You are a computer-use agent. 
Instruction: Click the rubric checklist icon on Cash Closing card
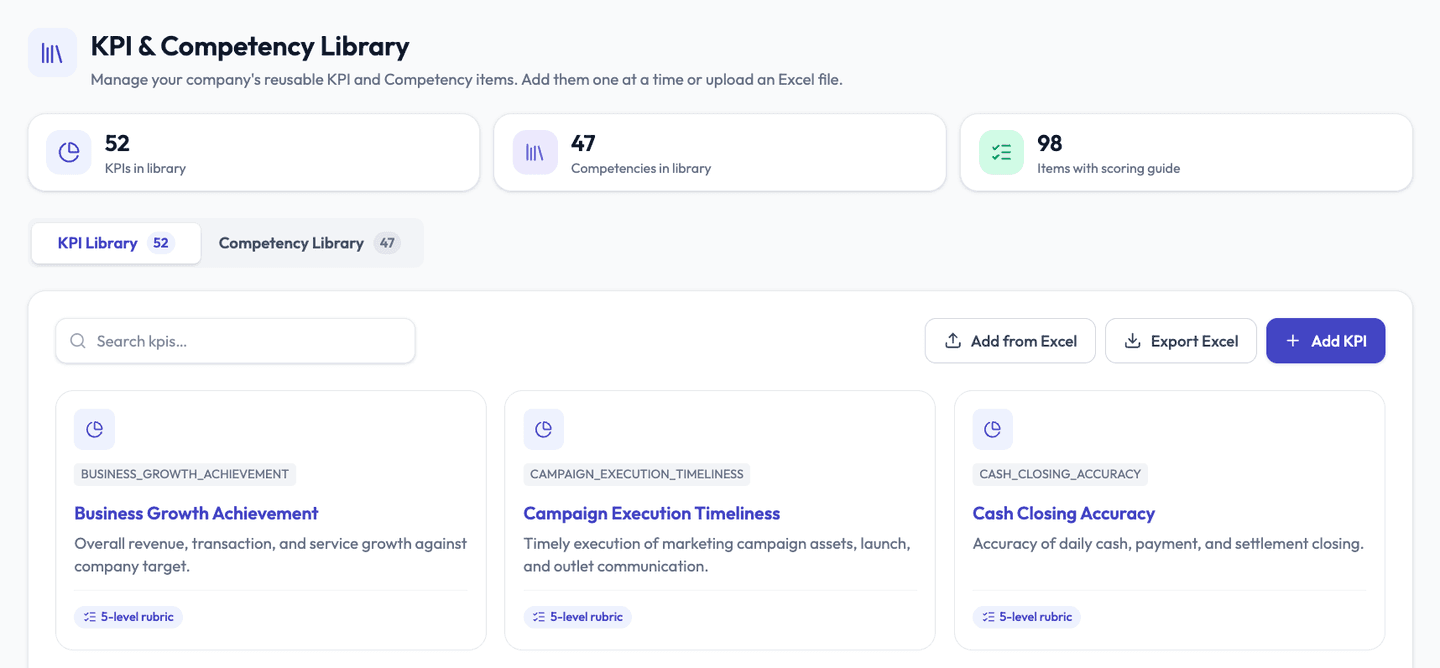[x=989, y=617]
